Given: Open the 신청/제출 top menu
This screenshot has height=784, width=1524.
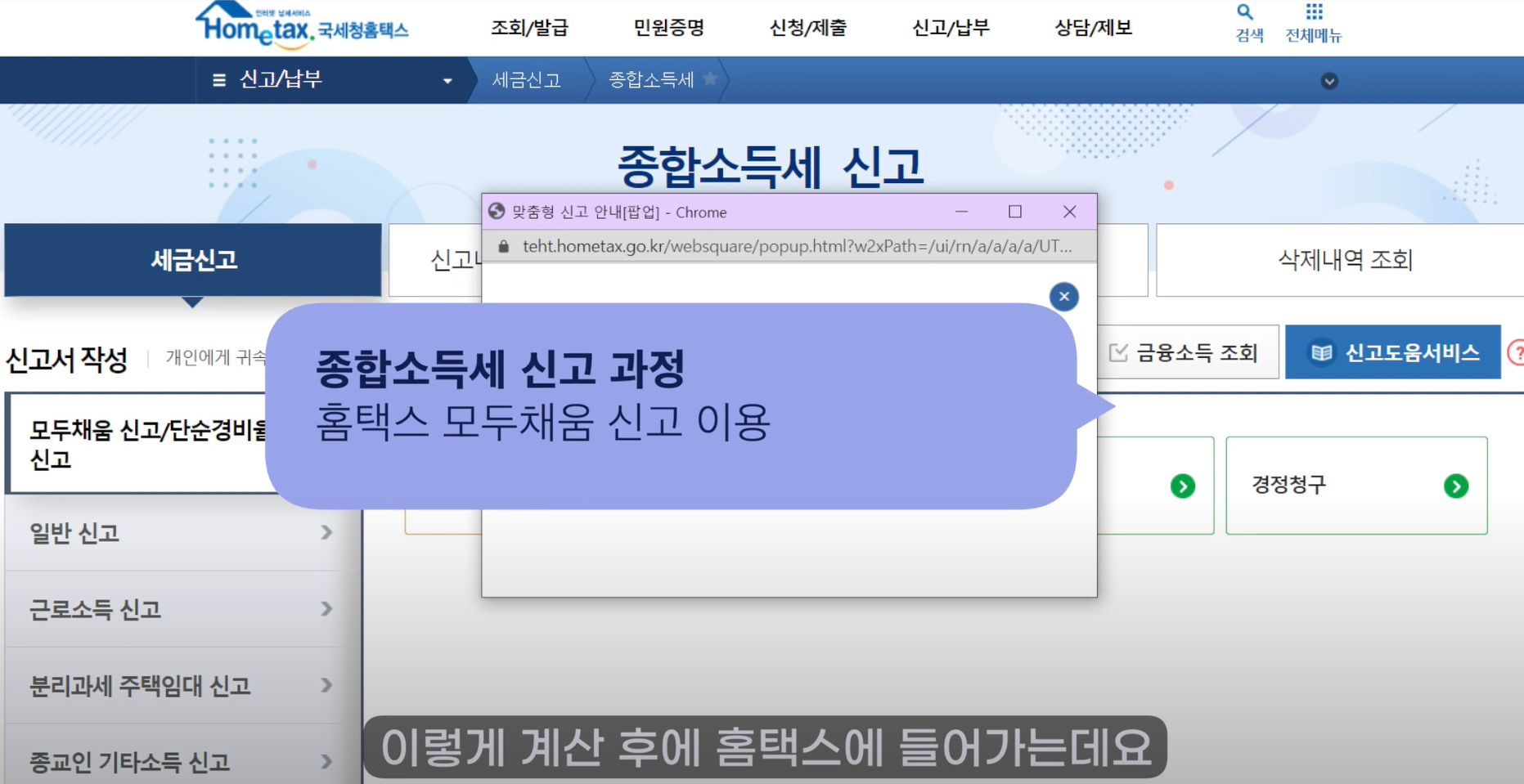Looking at the screenshot, I should coord(808,28).
